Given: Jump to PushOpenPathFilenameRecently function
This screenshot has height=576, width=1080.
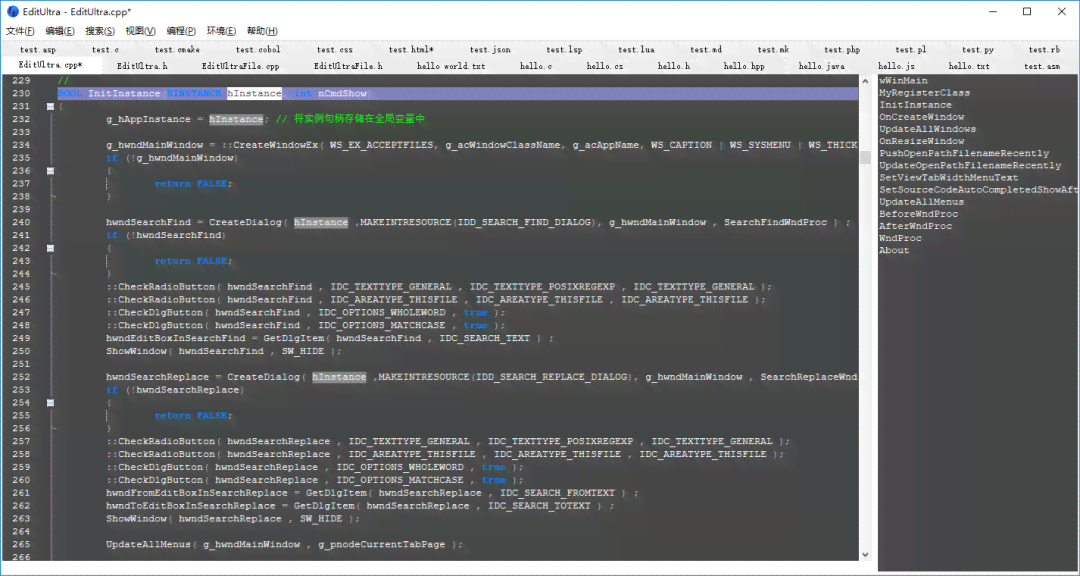Looking at the screenshot, I should click(964, 154).
